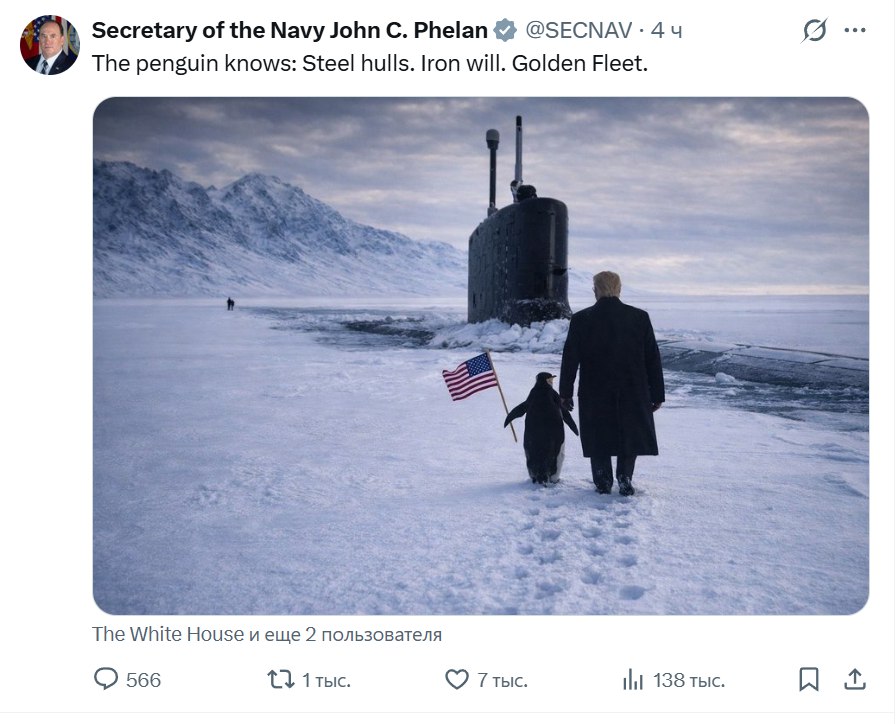896x724 pixels.
Task: Click the @SECNAV handle
Action: pyautogui.click(x=579, y=31)
